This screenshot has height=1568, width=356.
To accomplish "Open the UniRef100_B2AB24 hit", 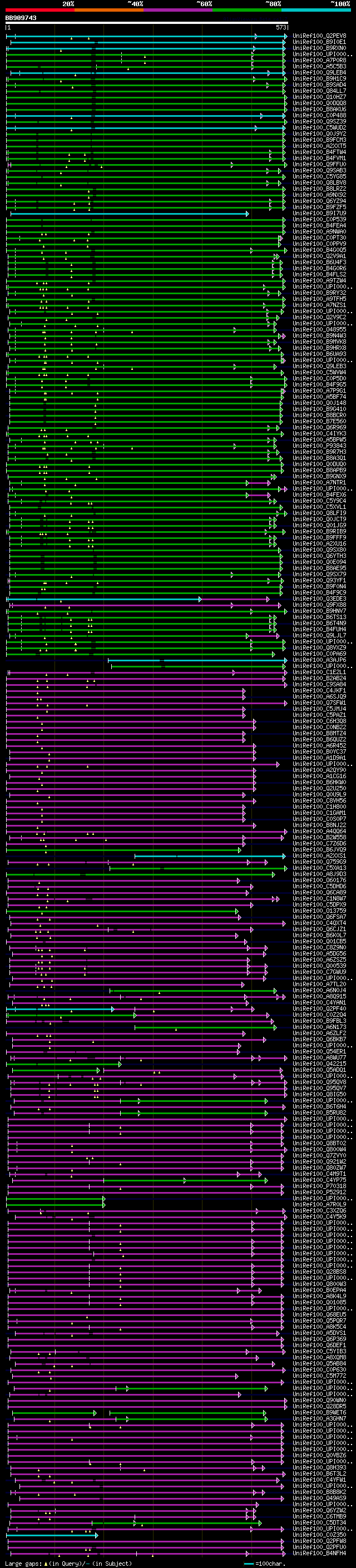I will (319, 678).
